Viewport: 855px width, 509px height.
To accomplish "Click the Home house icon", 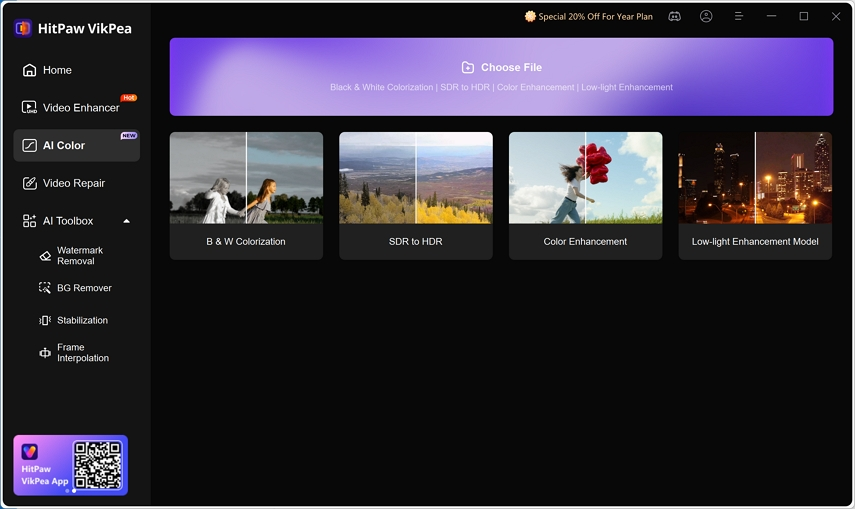I will click(x=29, y=70).
